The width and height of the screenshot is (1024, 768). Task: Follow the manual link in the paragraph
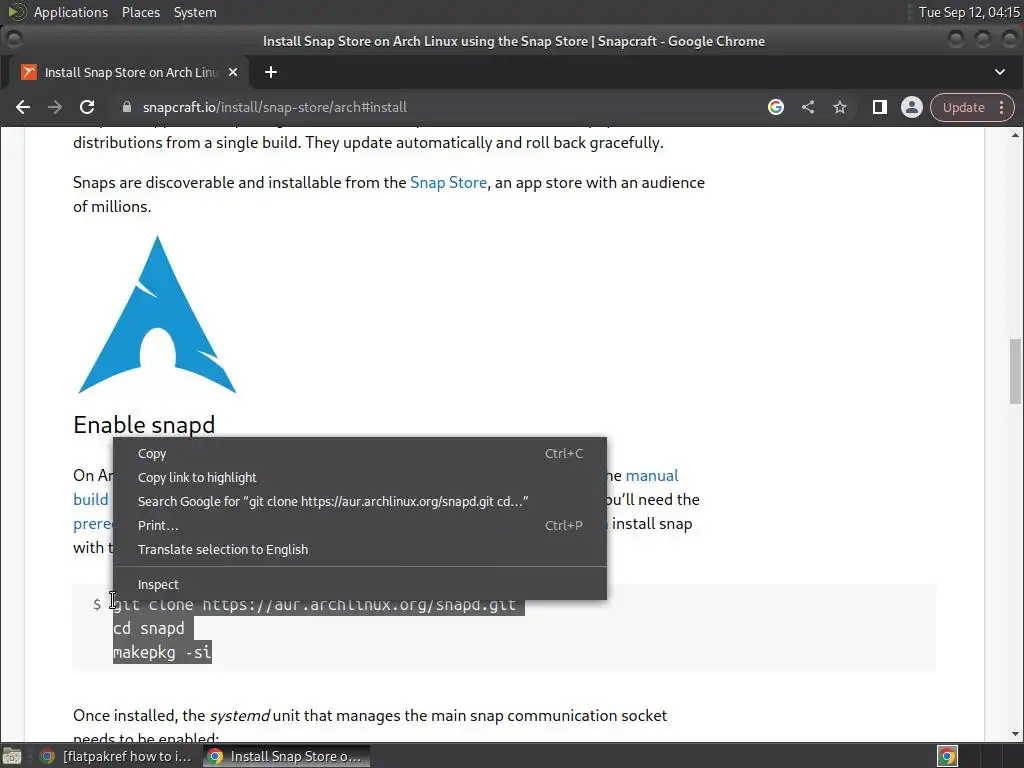tap(652, 475)
